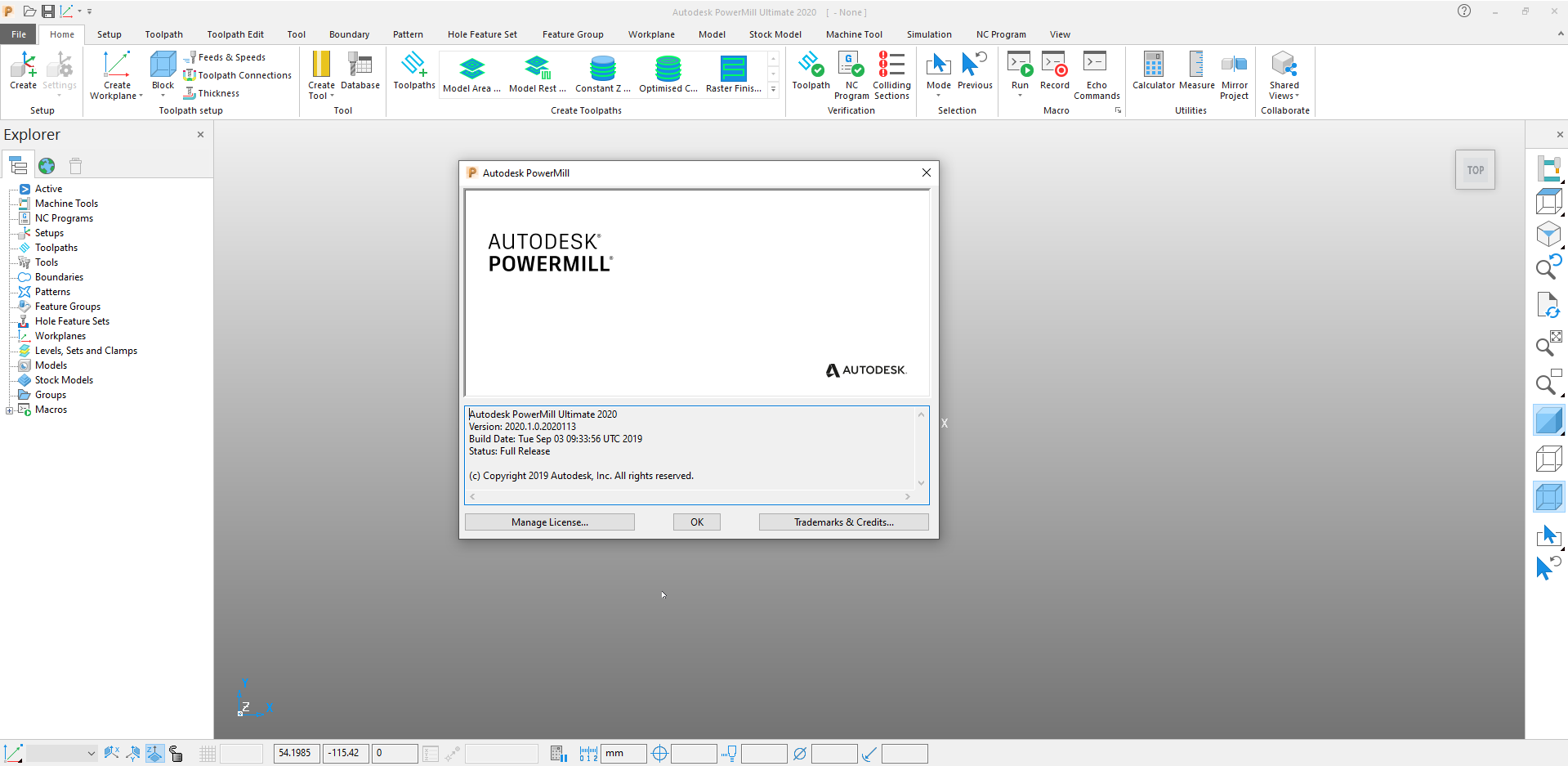This screenshot has width=1568, height=766.
Task: Click Zoom to Fit in the View toolbar
Action: point(1548,343)
